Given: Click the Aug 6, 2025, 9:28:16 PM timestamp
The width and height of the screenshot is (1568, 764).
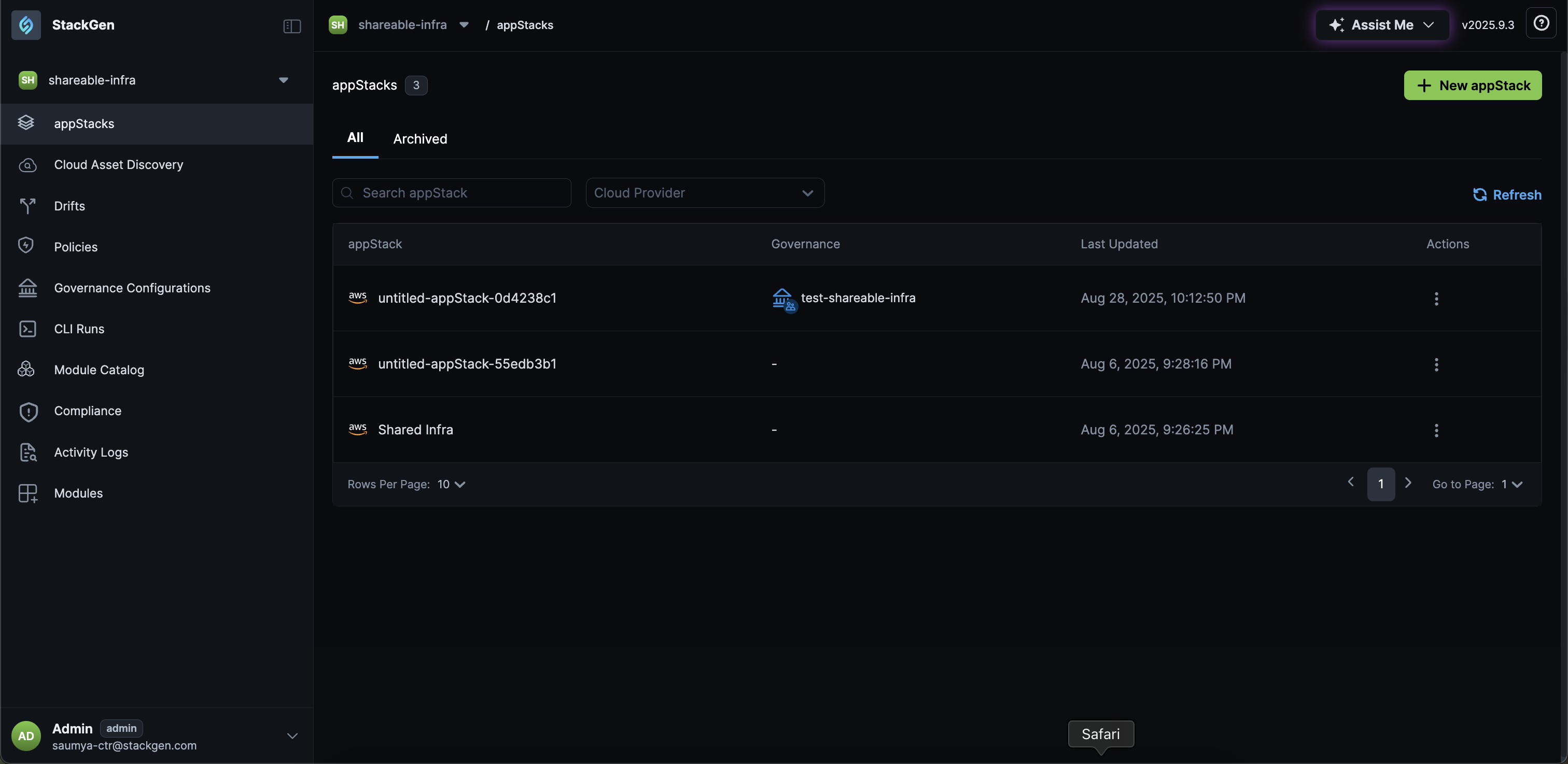Looking at the screenshot, I should point(1155,364).
